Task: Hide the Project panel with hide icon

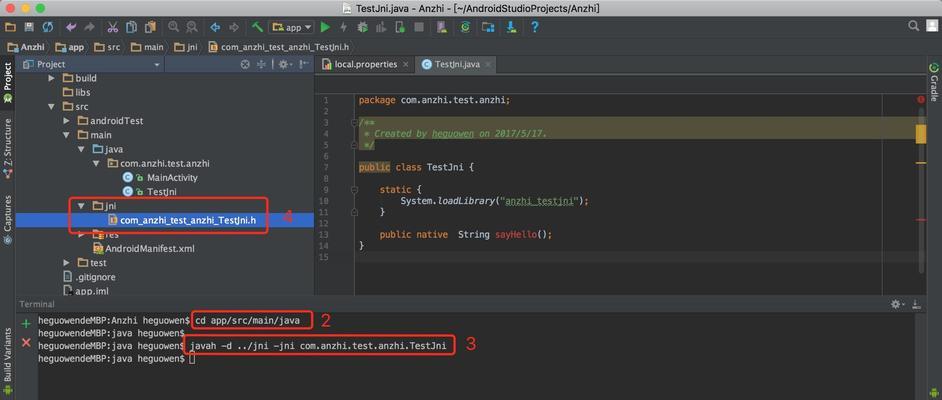Action: point(304,64)
